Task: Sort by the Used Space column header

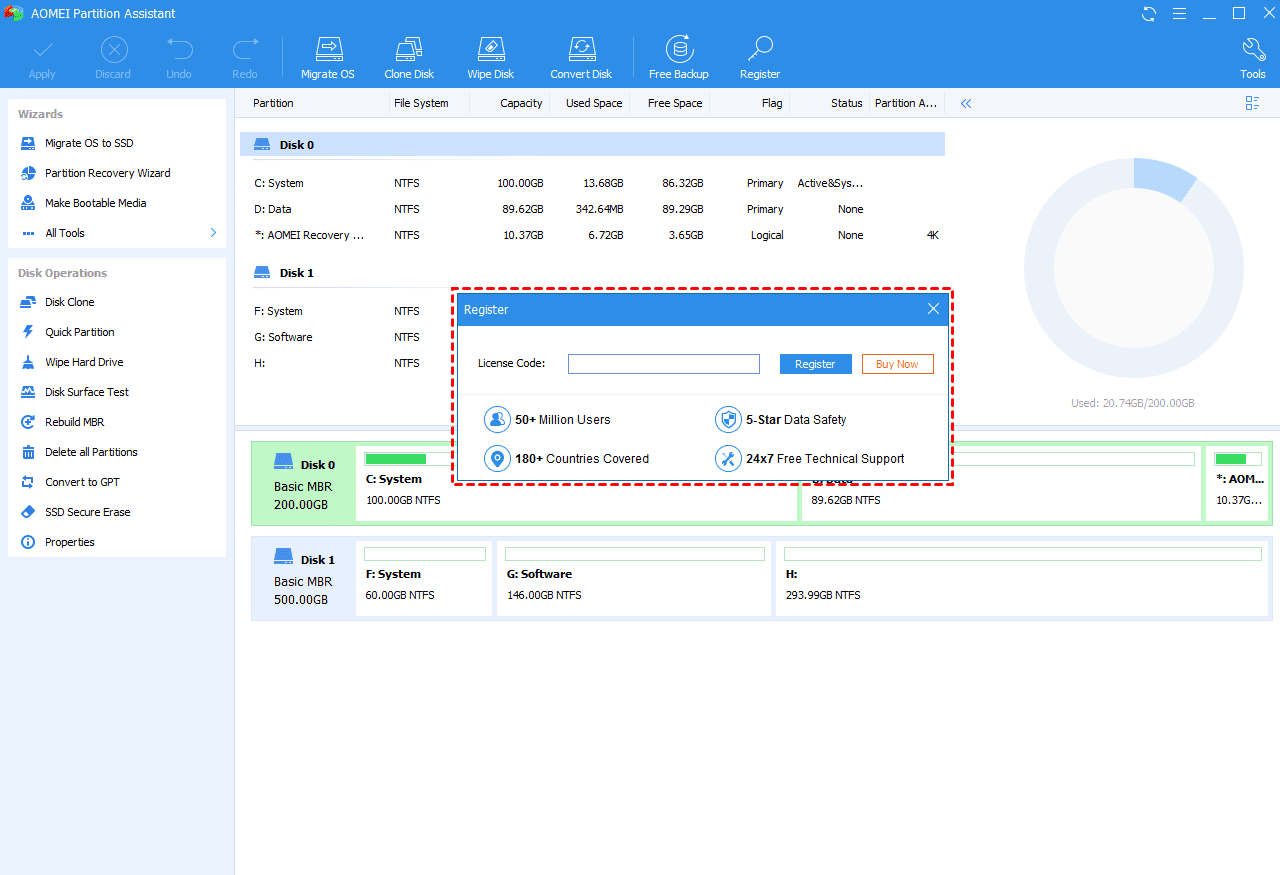Action: pos(594,103)
